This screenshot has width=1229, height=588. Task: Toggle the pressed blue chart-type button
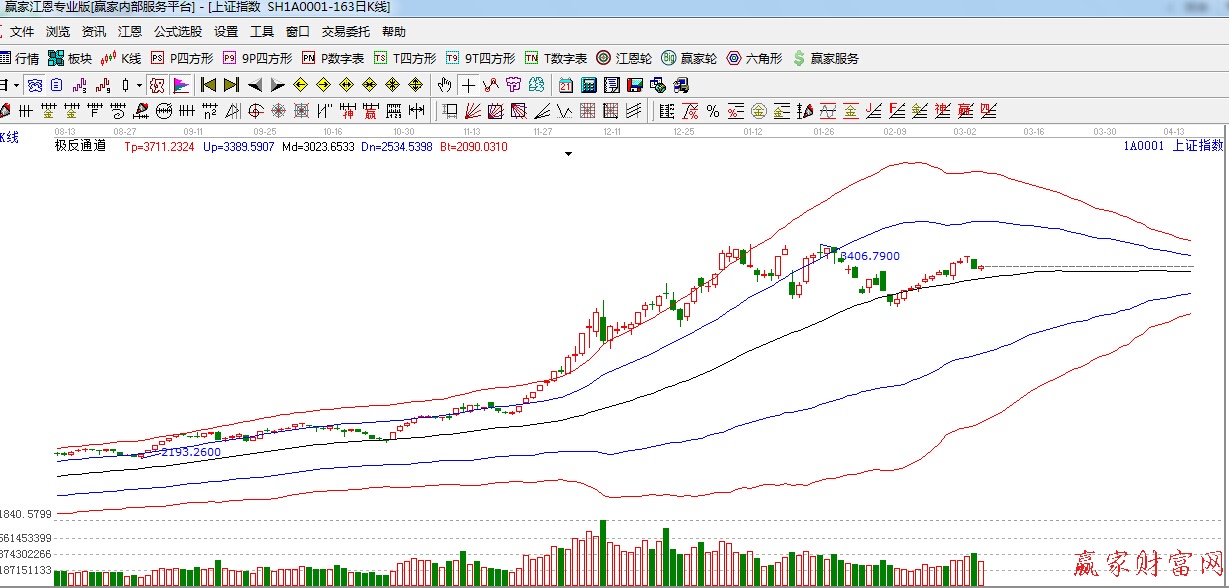point(35,85)
